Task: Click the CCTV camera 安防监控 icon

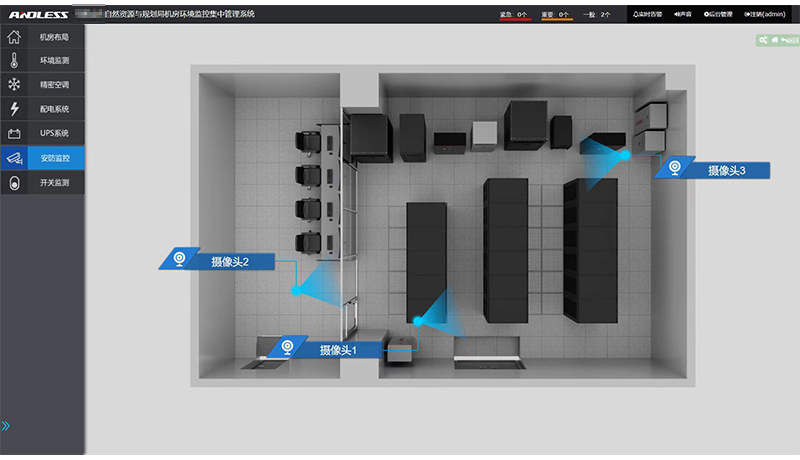Action: pyautogui.click(x=14, y=158)
